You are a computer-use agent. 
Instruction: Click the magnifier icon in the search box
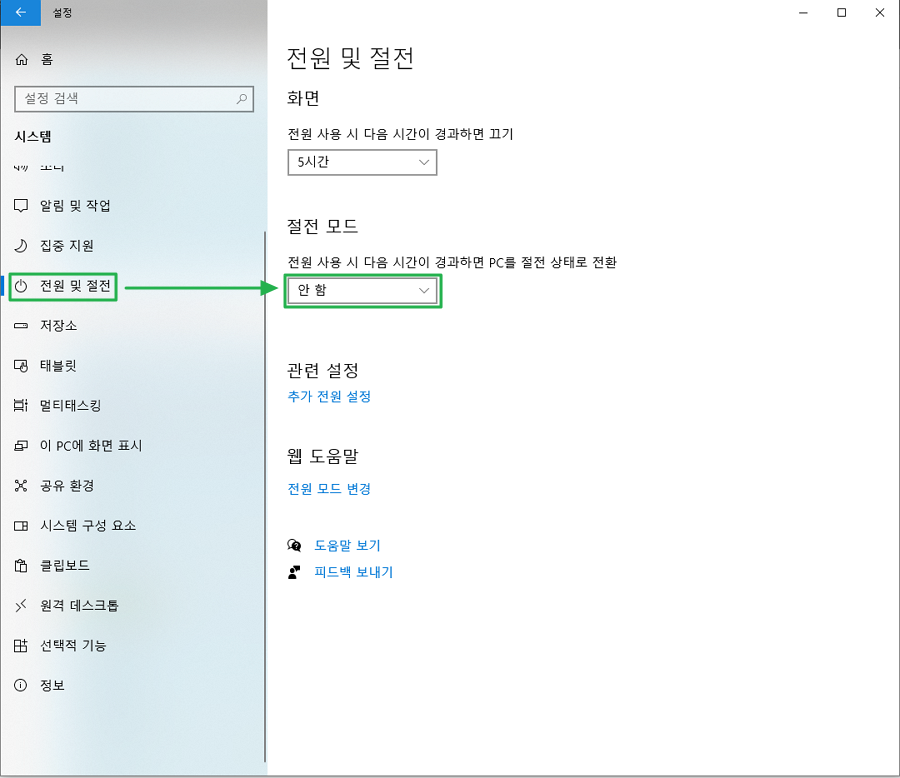[x=242, y=99]
